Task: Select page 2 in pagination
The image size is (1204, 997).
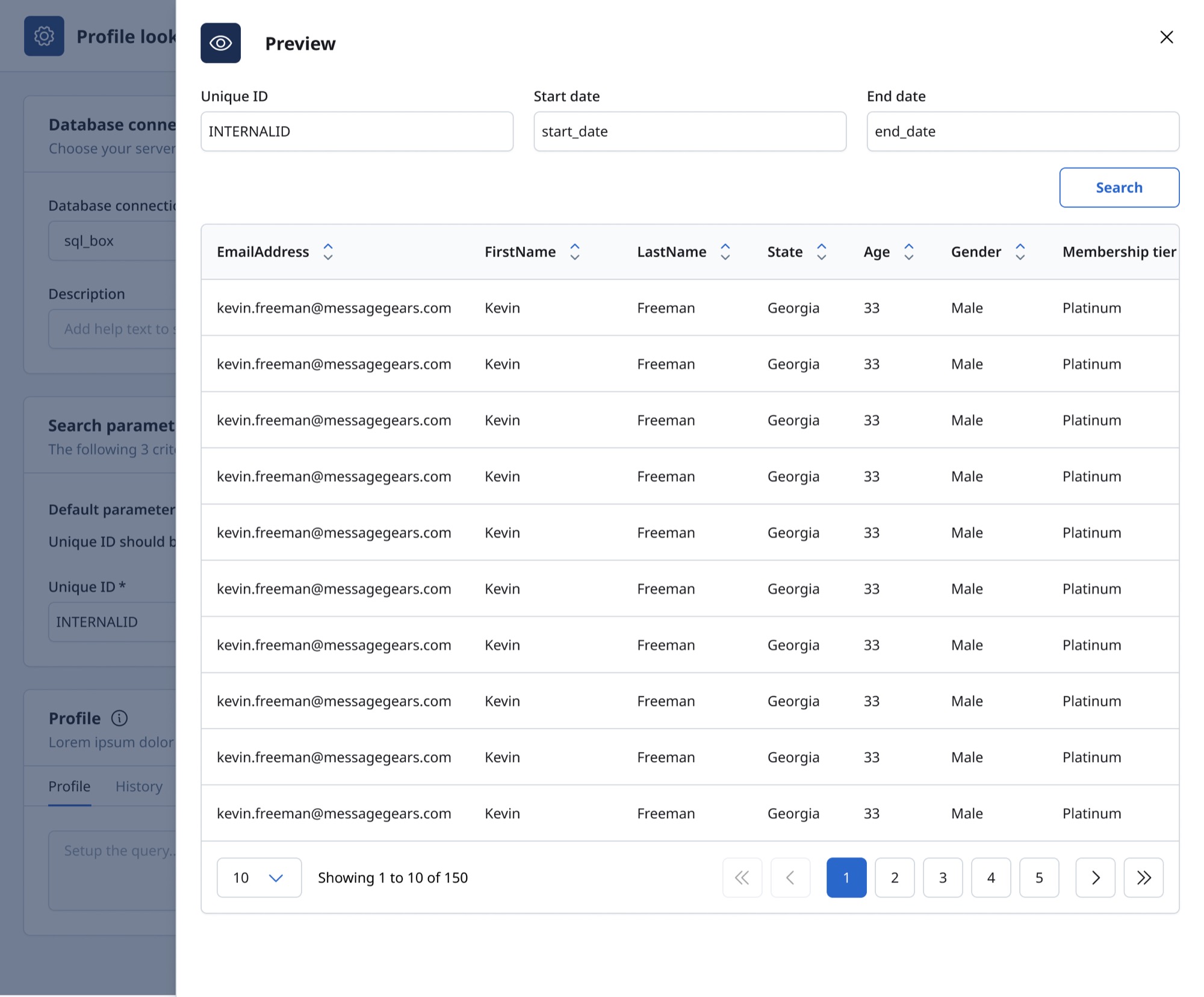Action: pyautogui.click(x=895, y=877)
